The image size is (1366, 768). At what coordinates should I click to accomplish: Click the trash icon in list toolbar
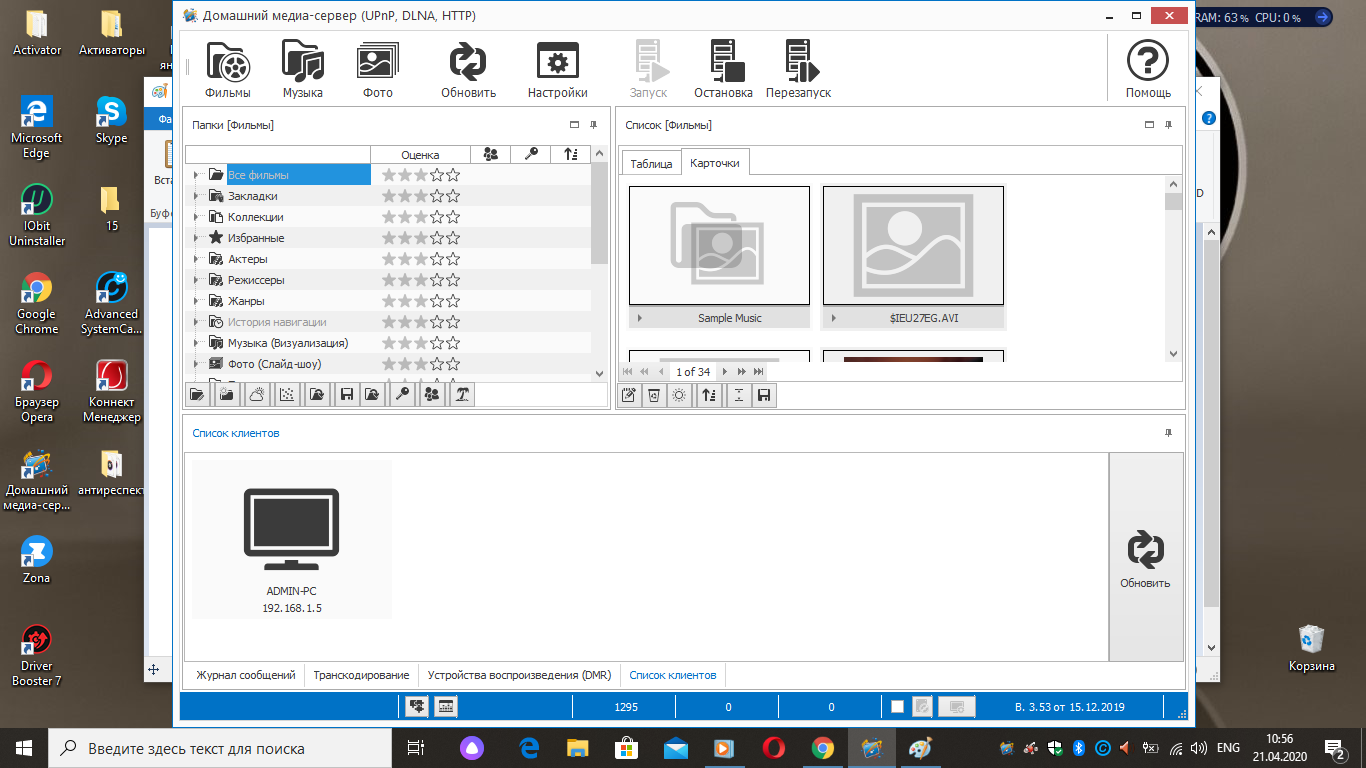coord(653,396)
